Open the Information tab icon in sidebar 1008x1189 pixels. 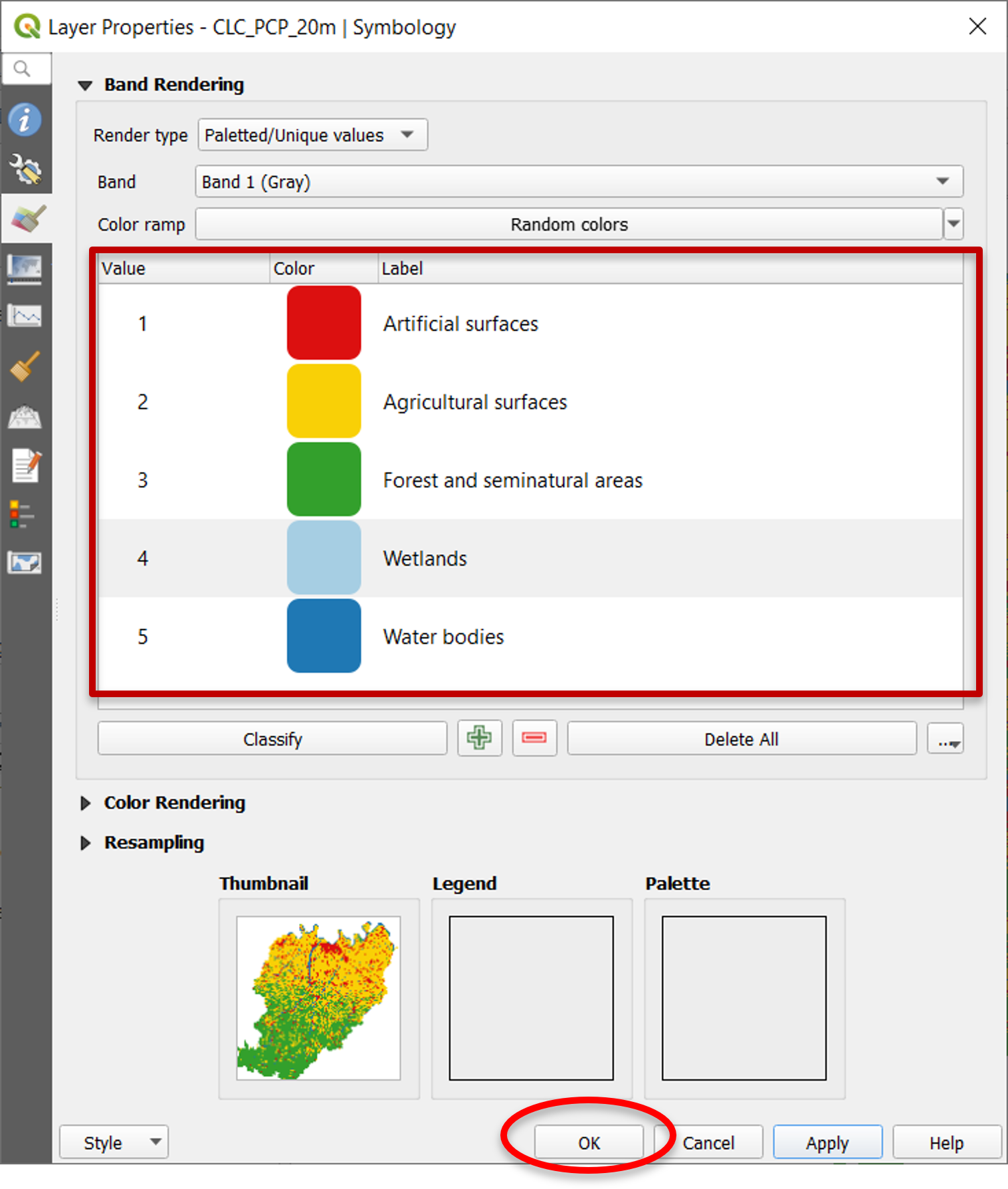[25, 120]
